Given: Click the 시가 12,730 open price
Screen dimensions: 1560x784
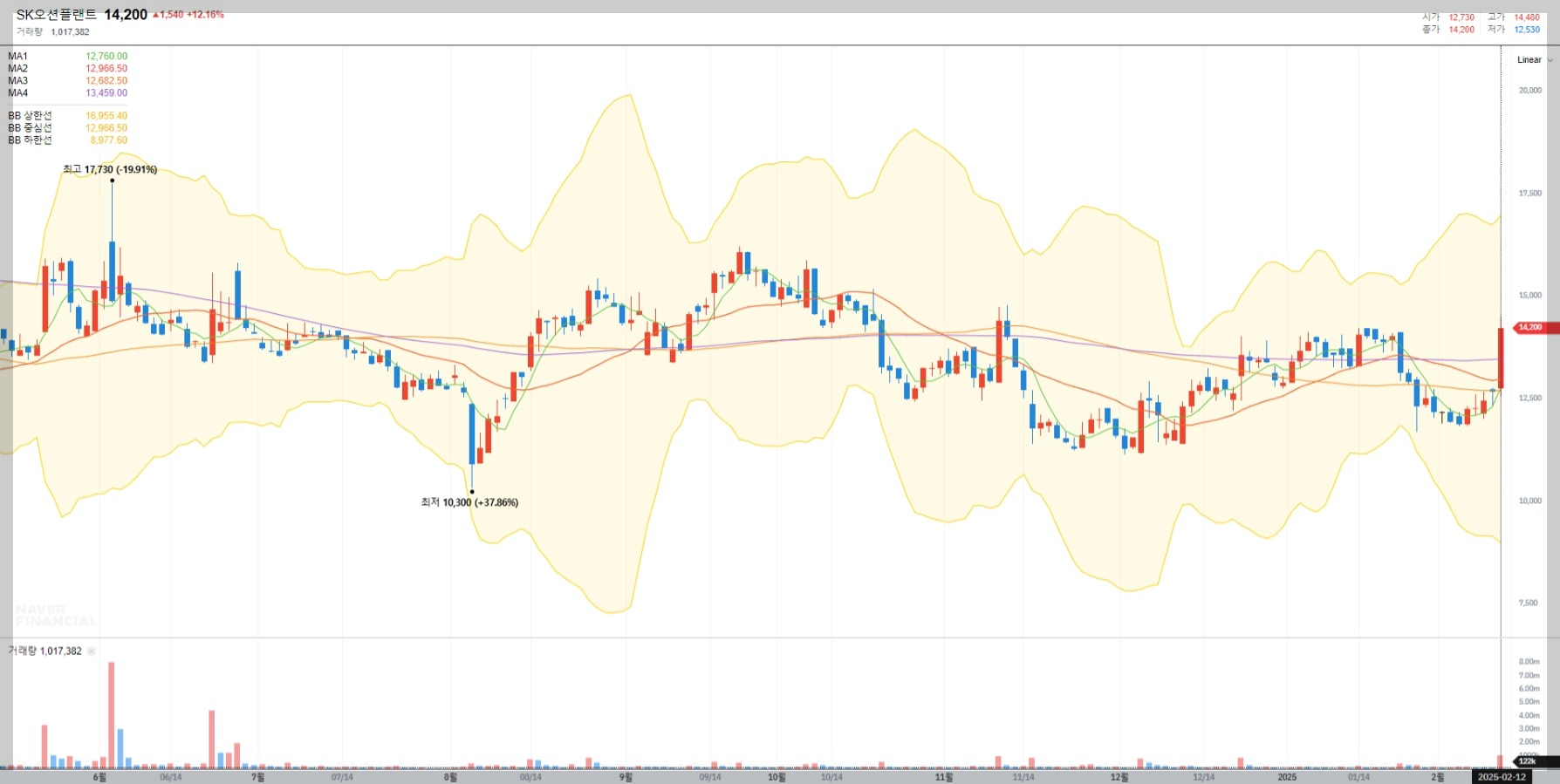Looking at the screenshot, I should tap(1448, 17).
